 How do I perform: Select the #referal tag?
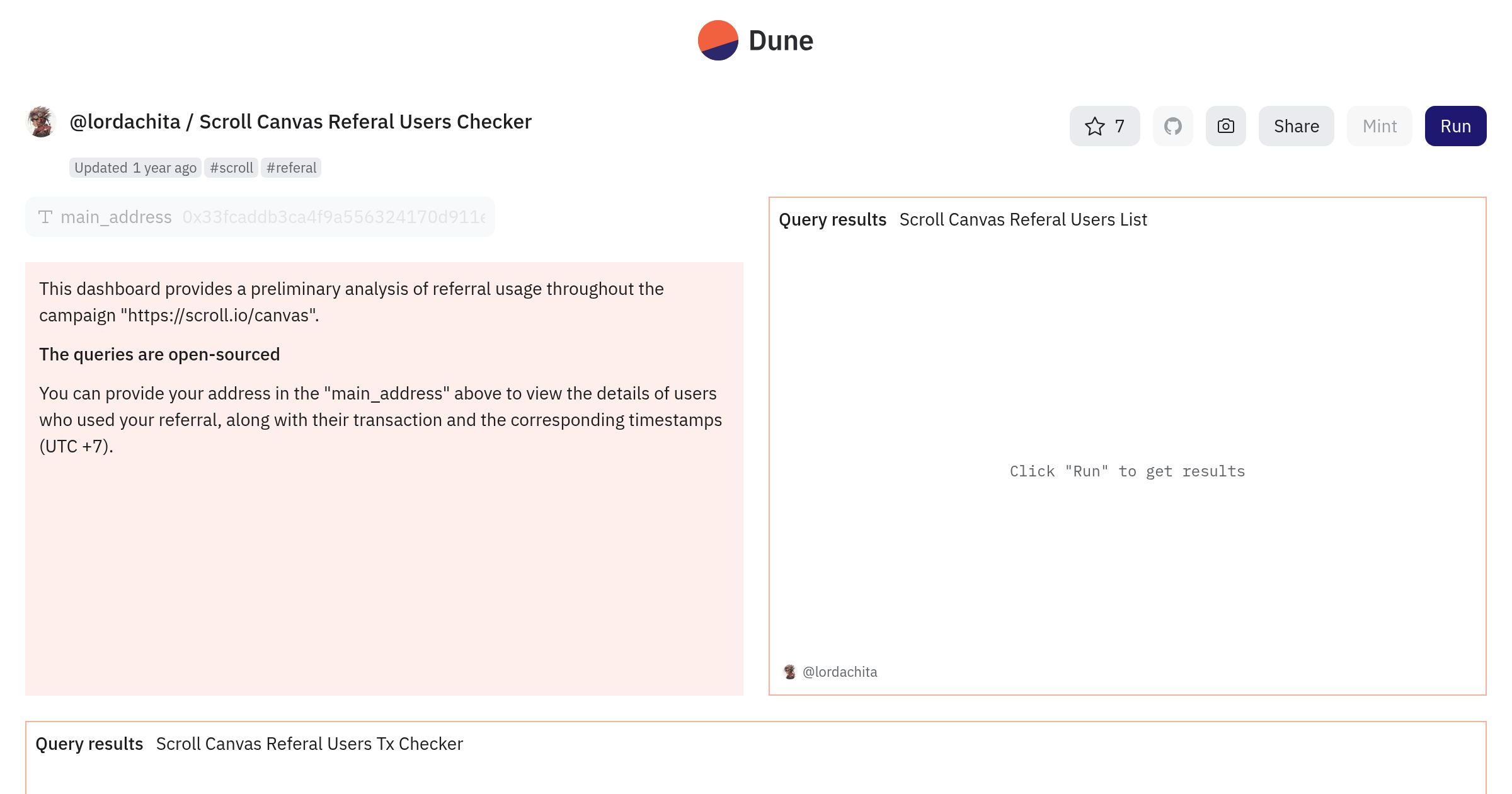pos(291,168)
